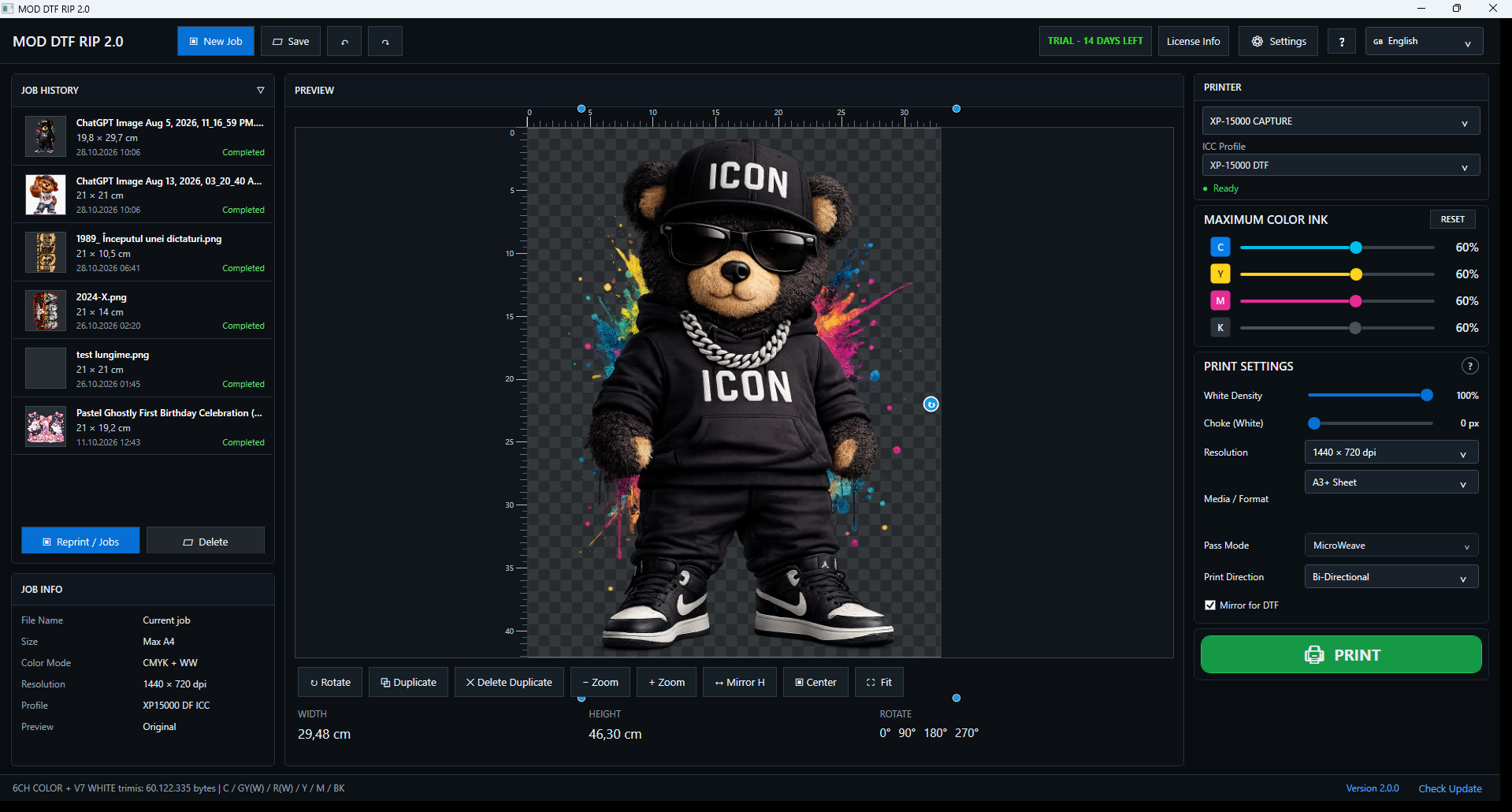This screenshot has height=812, width=1512.
Task: Adjust the White Density slider
Action: (x=1369, y=396)
